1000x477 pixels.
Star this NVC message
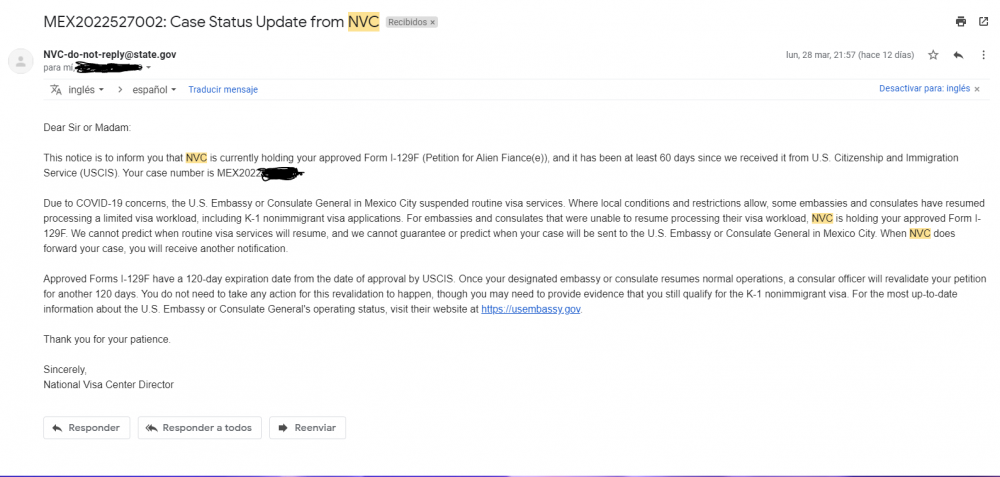tap(933, 55)
